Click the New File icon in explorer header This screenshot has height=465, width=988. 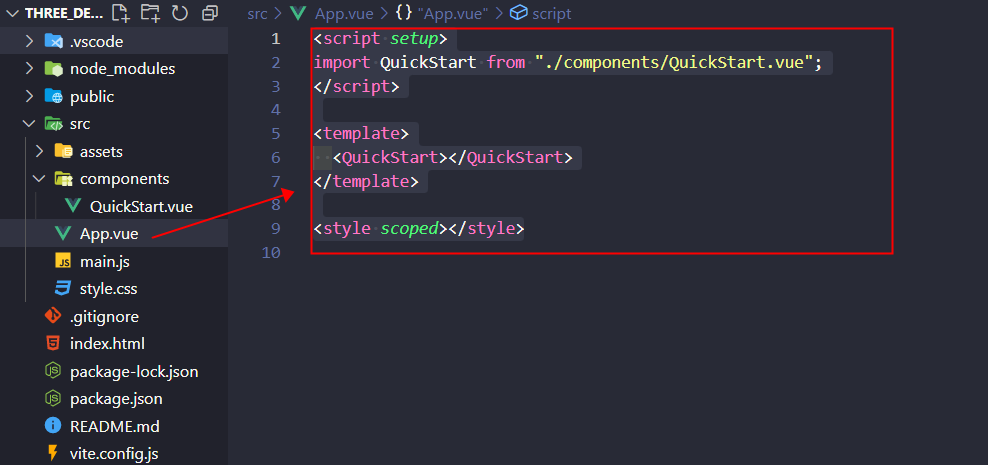tap(120, 12)
